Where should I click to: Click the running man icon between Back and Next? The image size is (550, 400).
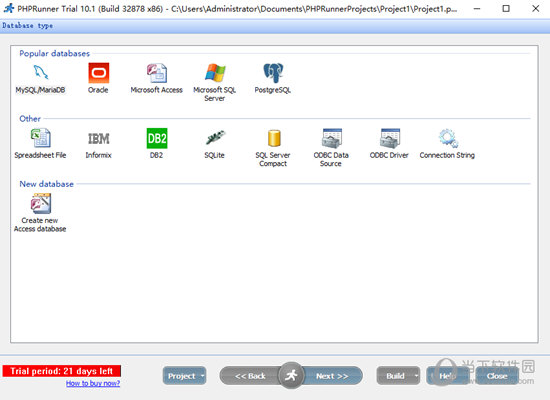point(291,376)
